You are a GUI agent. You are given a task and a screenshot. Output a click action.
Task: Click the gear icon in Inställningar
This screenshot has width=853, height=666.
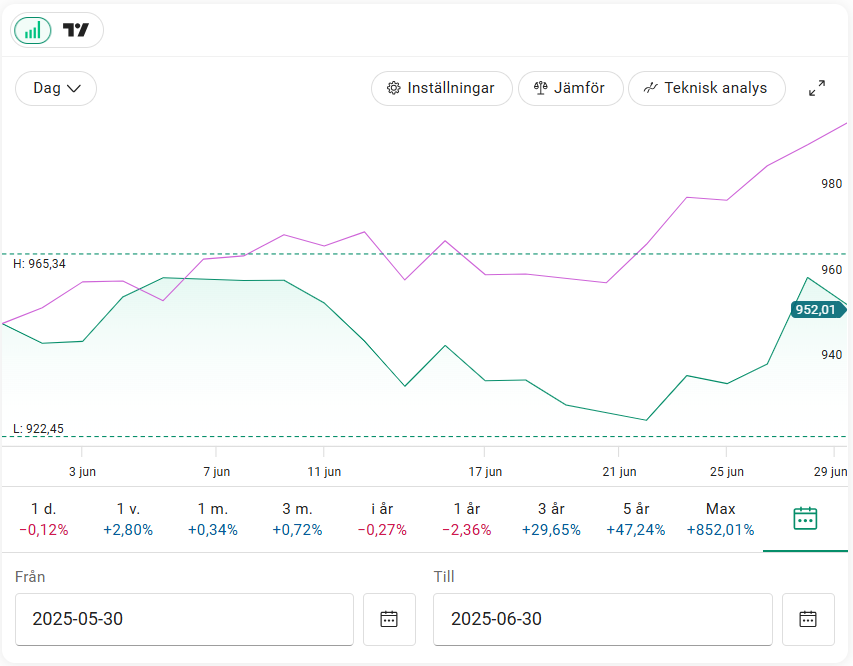tap(393, 88)
